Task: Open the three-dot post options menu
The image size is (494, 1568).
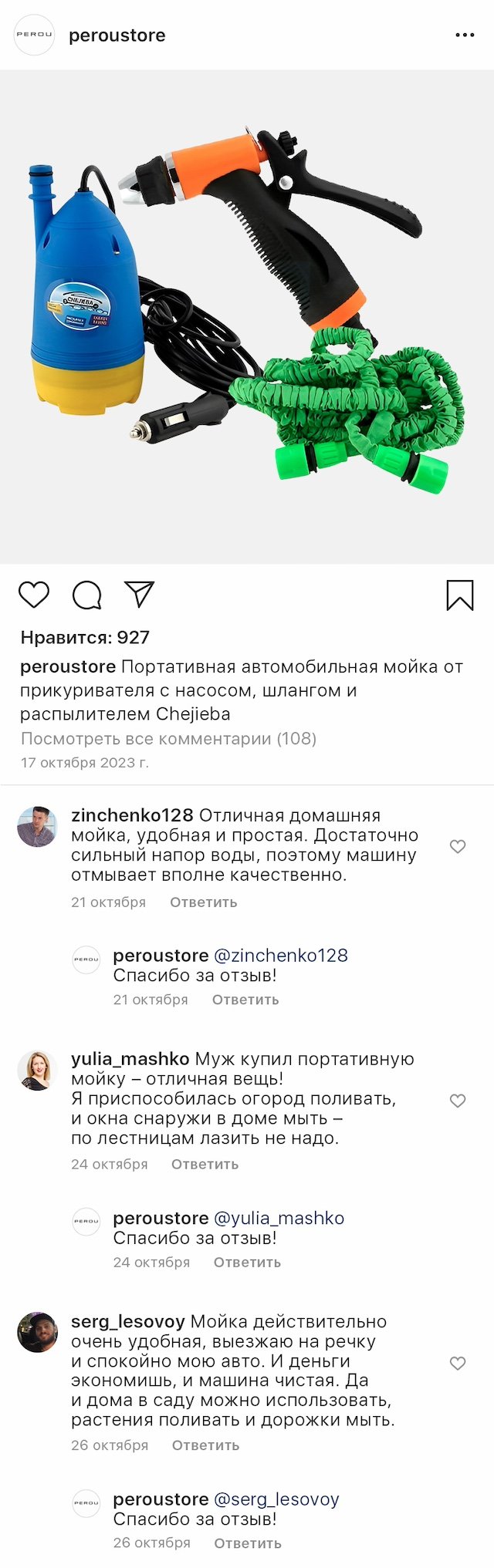Action: pos(465,35)
